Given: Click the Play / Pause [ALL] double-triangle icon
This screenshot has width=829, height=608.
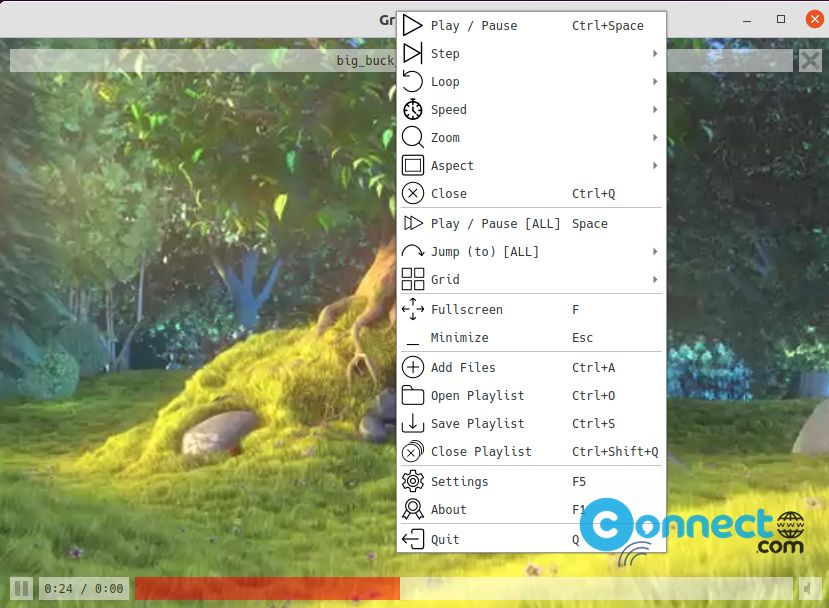Looking at the screenshot, I should (x=412, y=223).
